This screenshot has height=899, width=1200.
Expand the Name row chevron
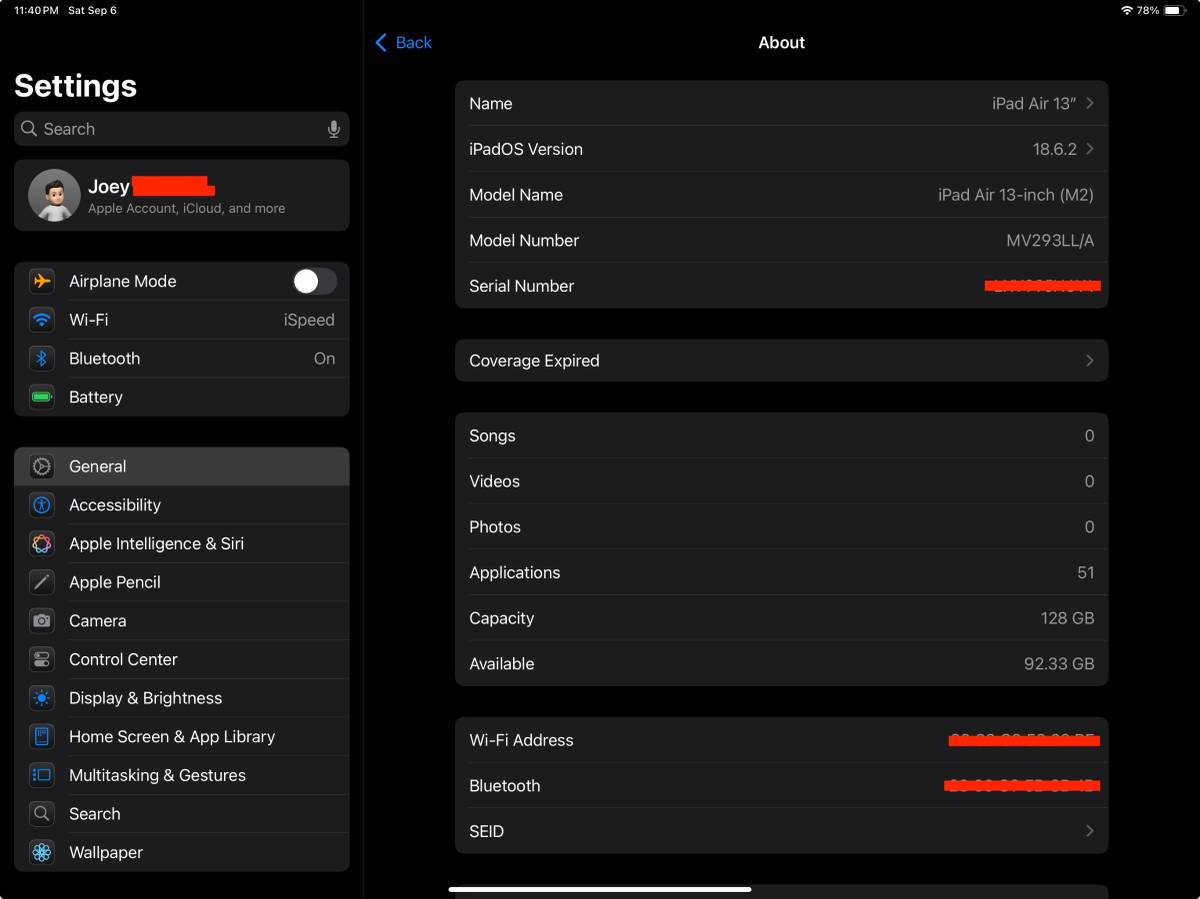[x=1089, y=104]
